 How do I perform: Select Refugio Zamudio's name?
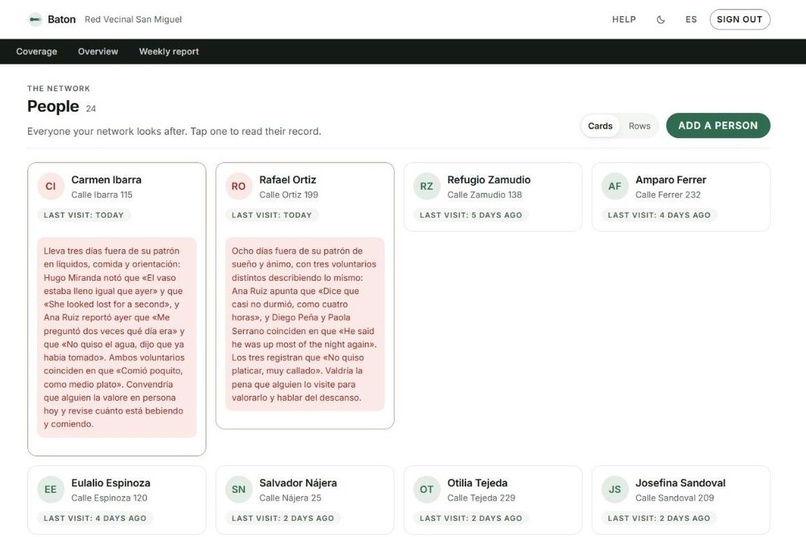click(489, 180)
